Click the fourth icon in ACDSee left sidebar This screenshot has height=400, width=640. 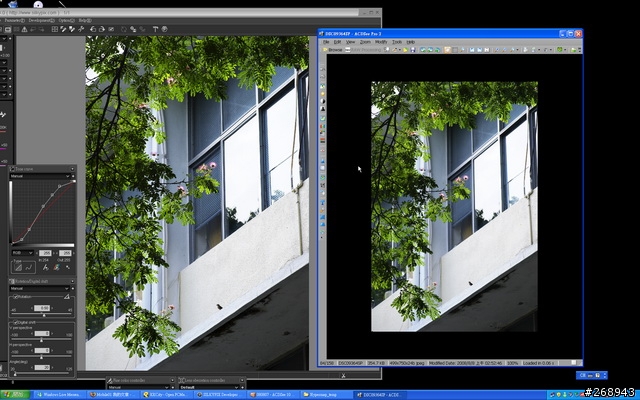(x=322, y=93)
